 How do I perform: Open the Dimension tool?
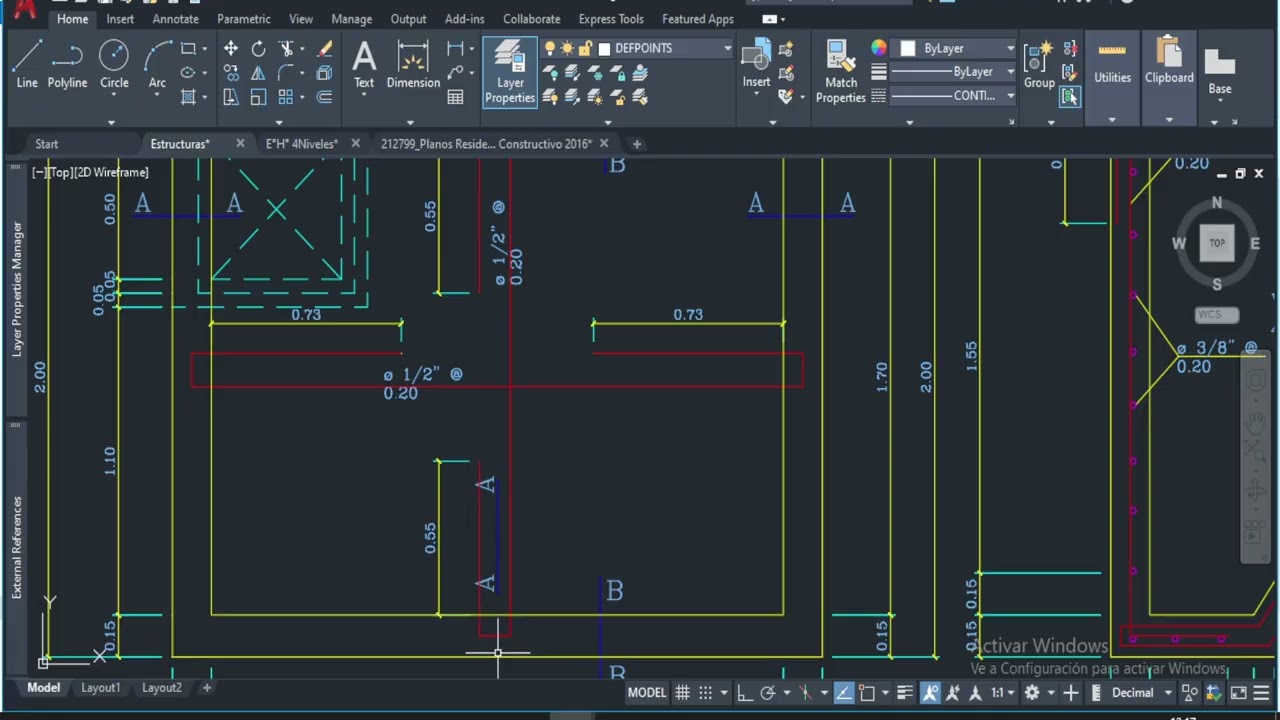point(413,64)
